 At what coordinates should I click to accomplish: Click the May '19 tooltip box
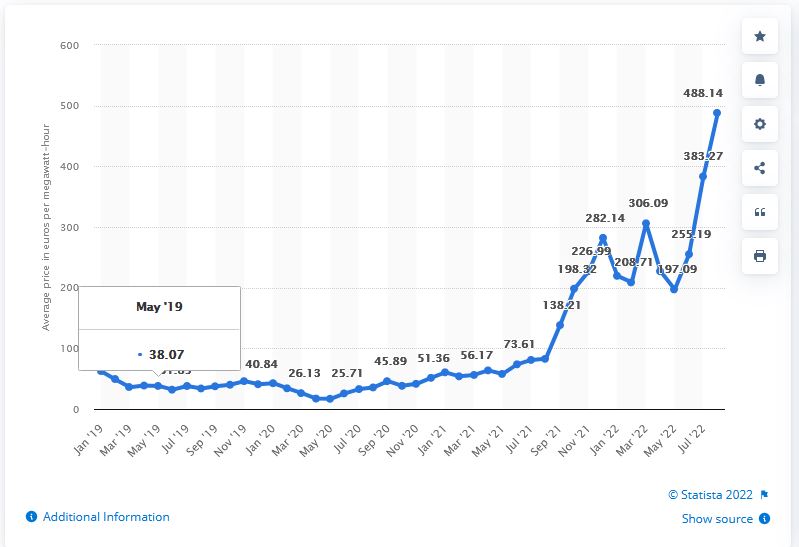(x=159, y=329)
